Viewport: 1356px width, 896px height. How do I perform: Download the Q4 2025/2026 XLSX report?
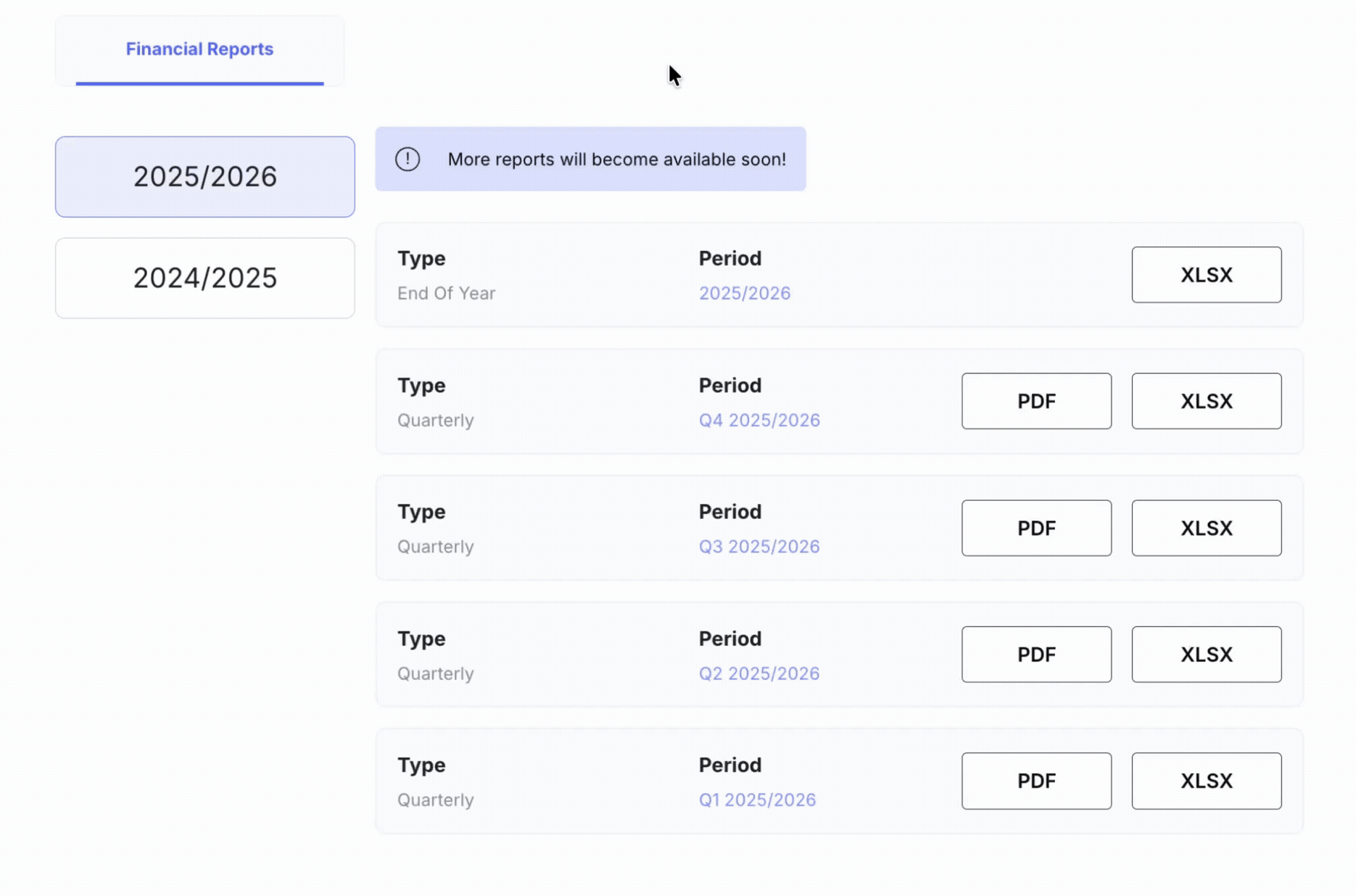coord(1207,401)
